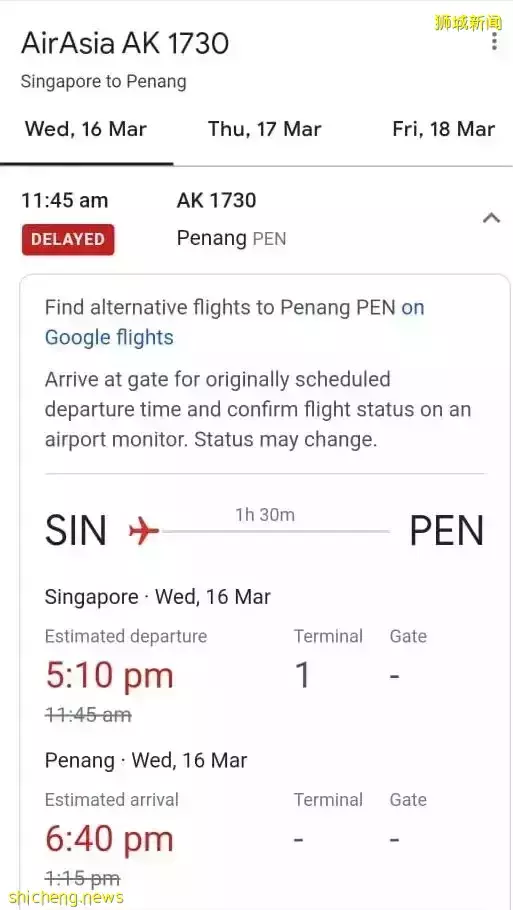Viewport: 513px width, 910px height.
Task: Open the three-dot more options menu
Action: coord(494,41)
